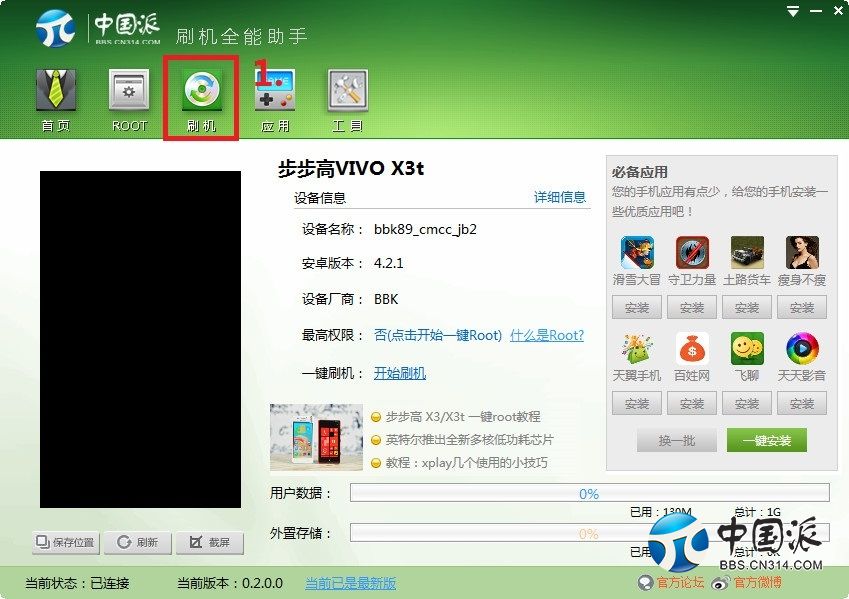Viewport: 849px width, 599px height.
Task: Minimize the window from title bar
Action: (x=816, y=11)
